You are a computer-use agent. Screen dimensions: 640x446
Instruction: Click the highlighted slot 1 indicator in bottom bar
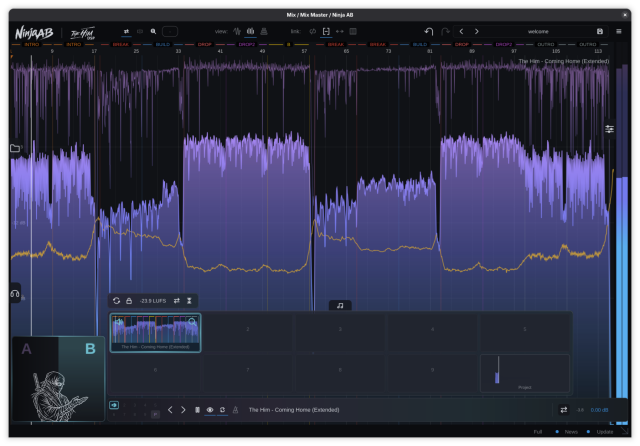click(x=114, y=405)
